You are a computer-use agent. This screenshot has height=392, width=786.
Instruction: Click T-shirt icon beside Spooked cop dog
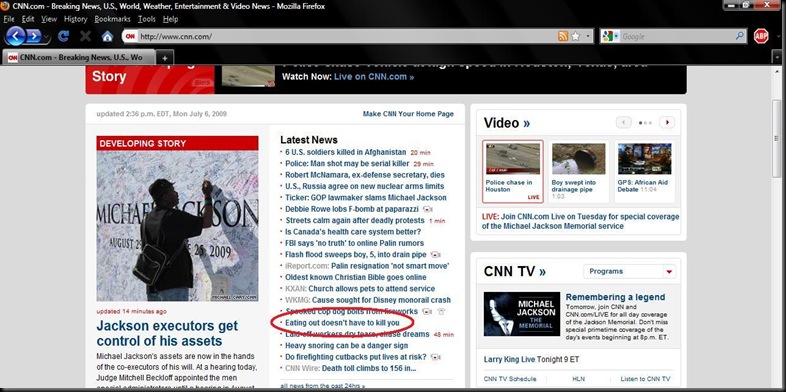[441, 312]
